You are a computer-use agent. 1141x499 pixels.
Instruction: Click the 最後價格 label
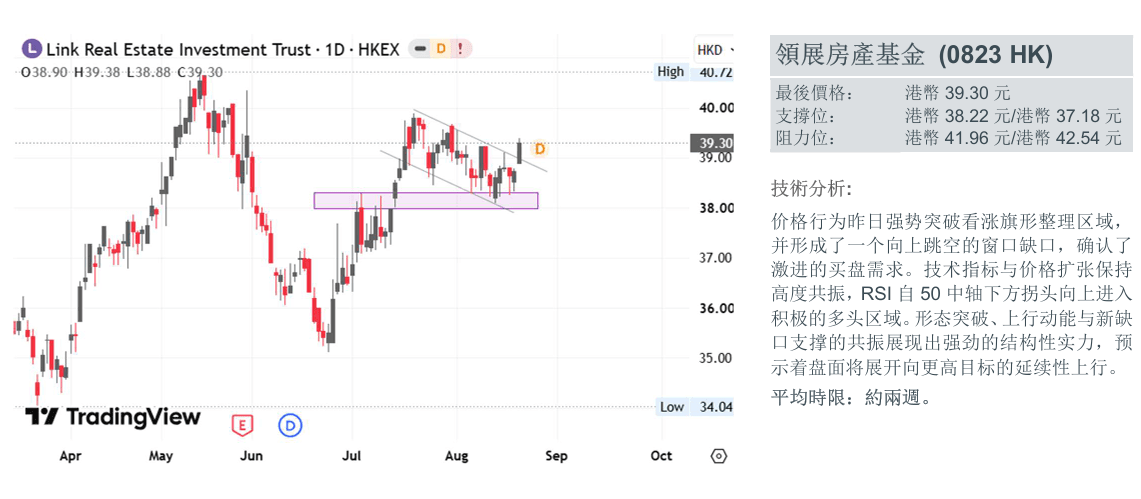pos(813,94)
